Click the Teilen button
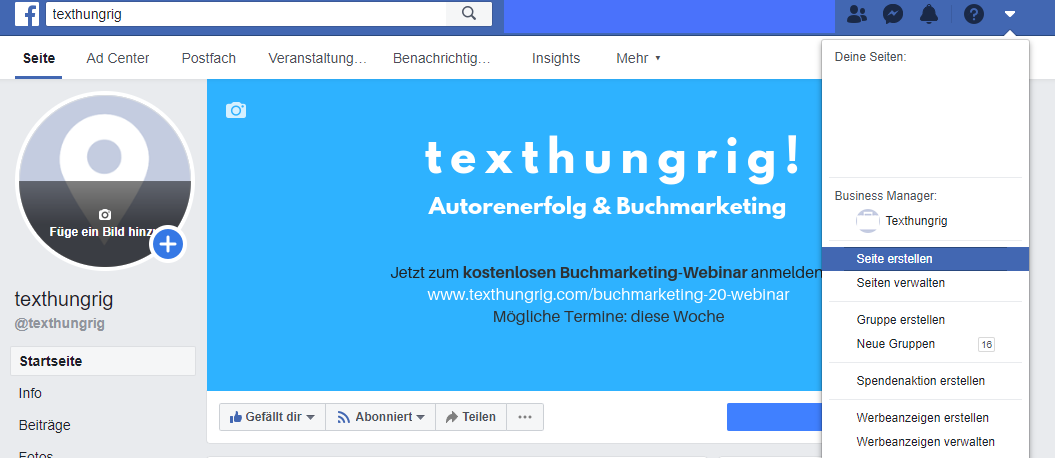This screenshot has width=1055, height=458. tap(471, 417)
